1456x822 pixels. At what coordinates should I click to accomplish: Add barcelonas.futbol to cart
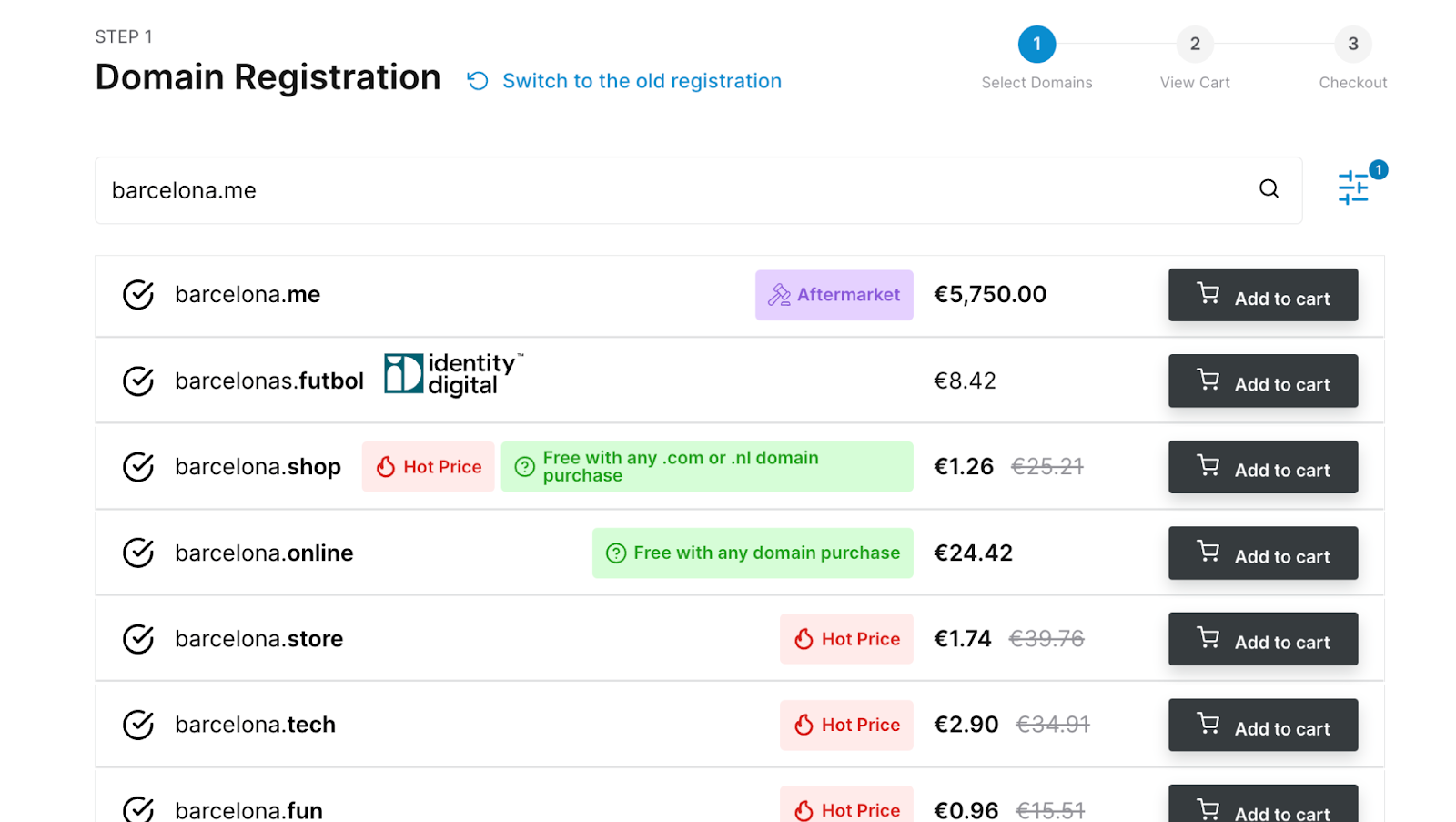1262,381
